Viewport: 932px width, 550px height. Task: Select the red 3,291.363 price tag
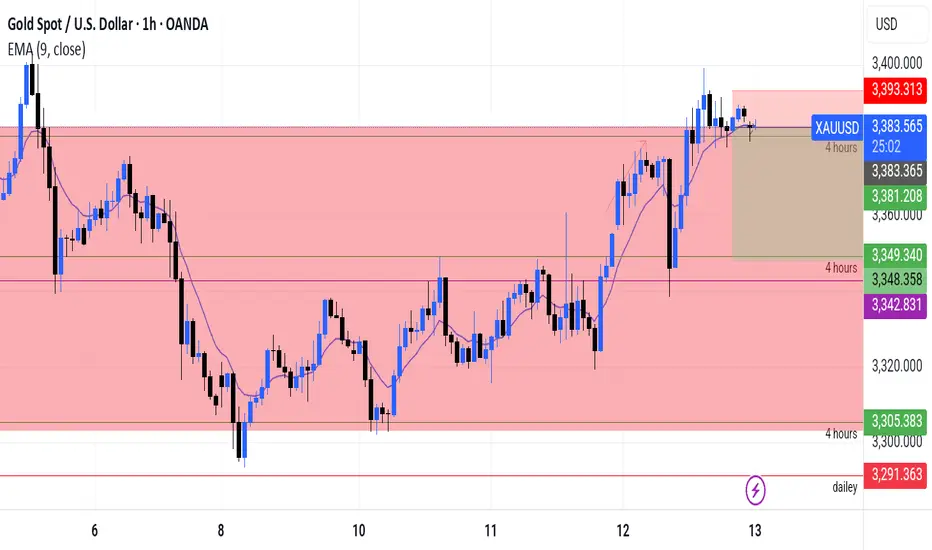click(896, 475)
